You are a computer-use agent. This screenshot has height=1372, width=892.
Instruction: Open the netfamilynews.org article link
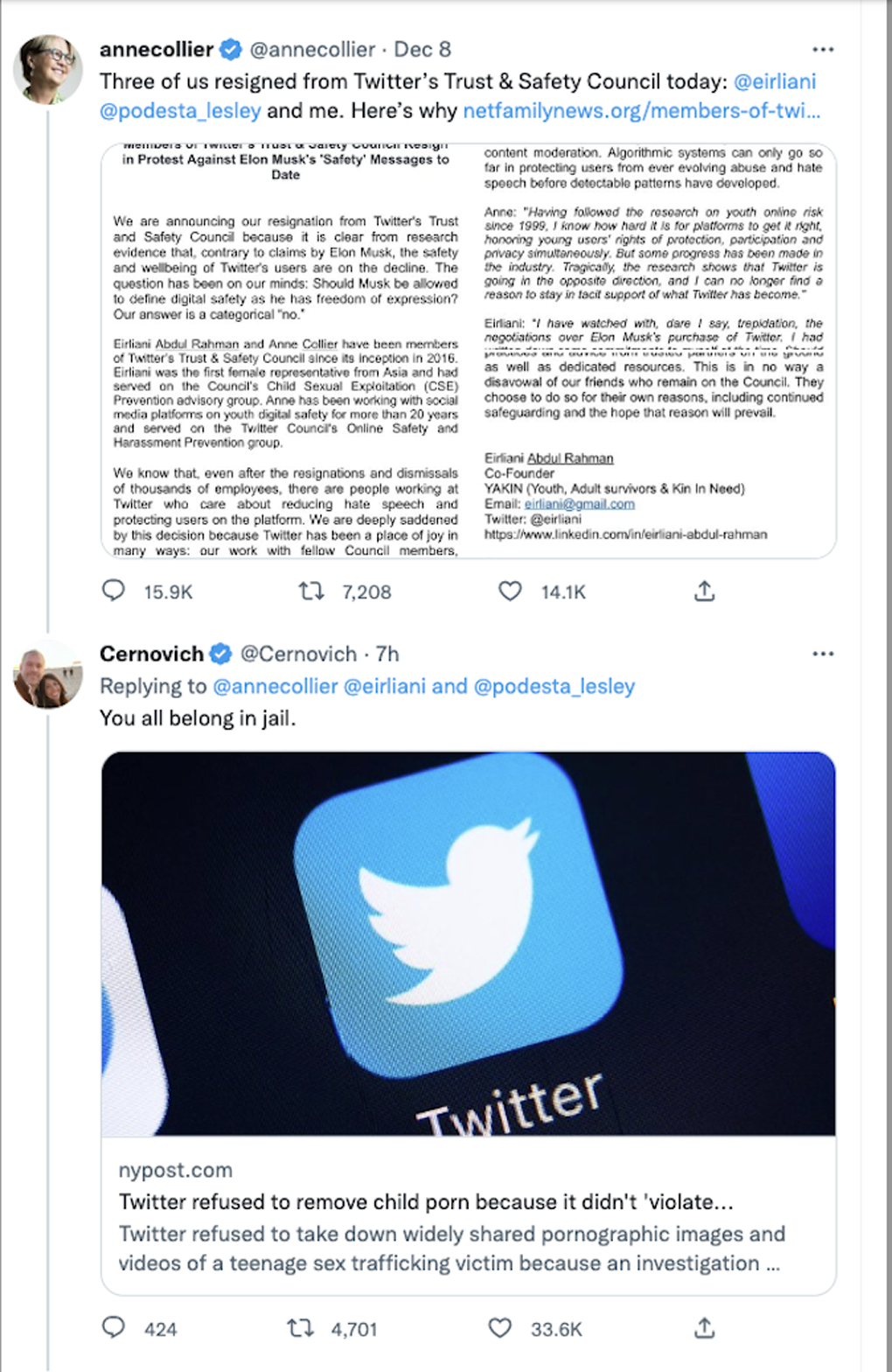(641, 112)
